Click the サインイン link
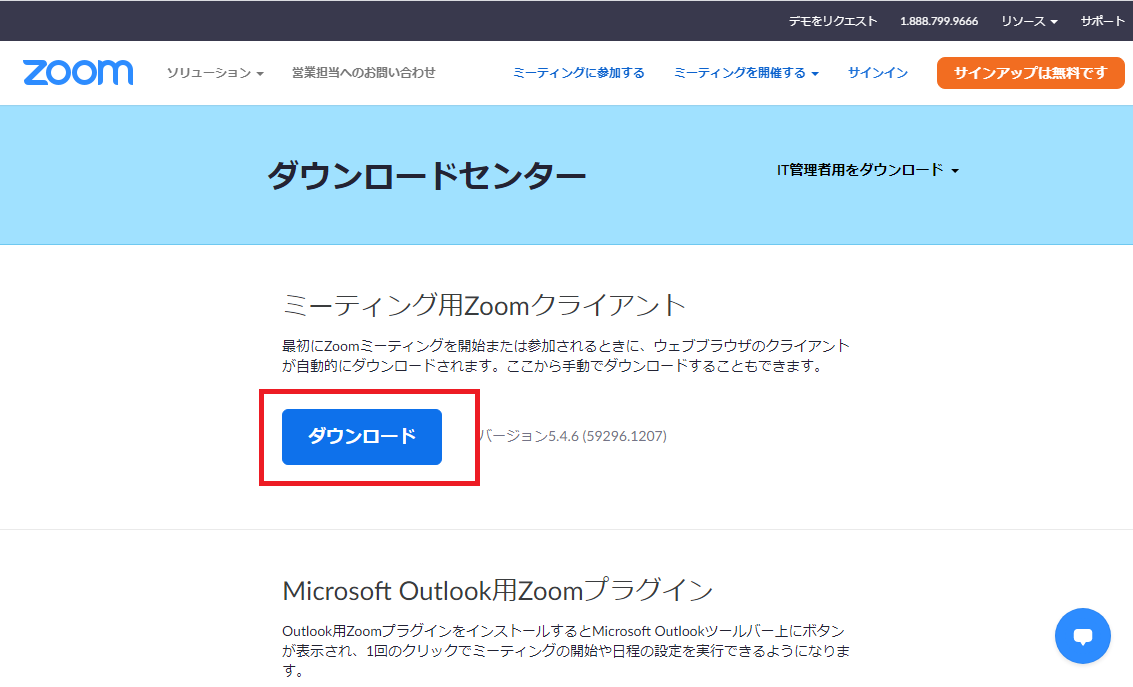 (x=877, y=72)
